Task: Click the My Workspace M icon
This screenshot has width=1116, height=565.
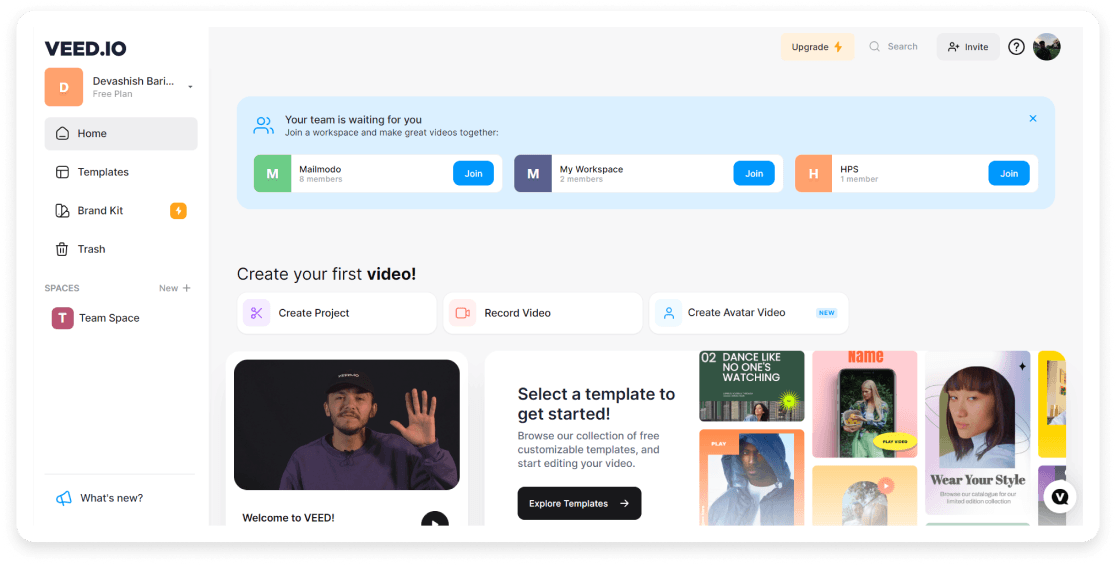Action: [x=533, y=174]
